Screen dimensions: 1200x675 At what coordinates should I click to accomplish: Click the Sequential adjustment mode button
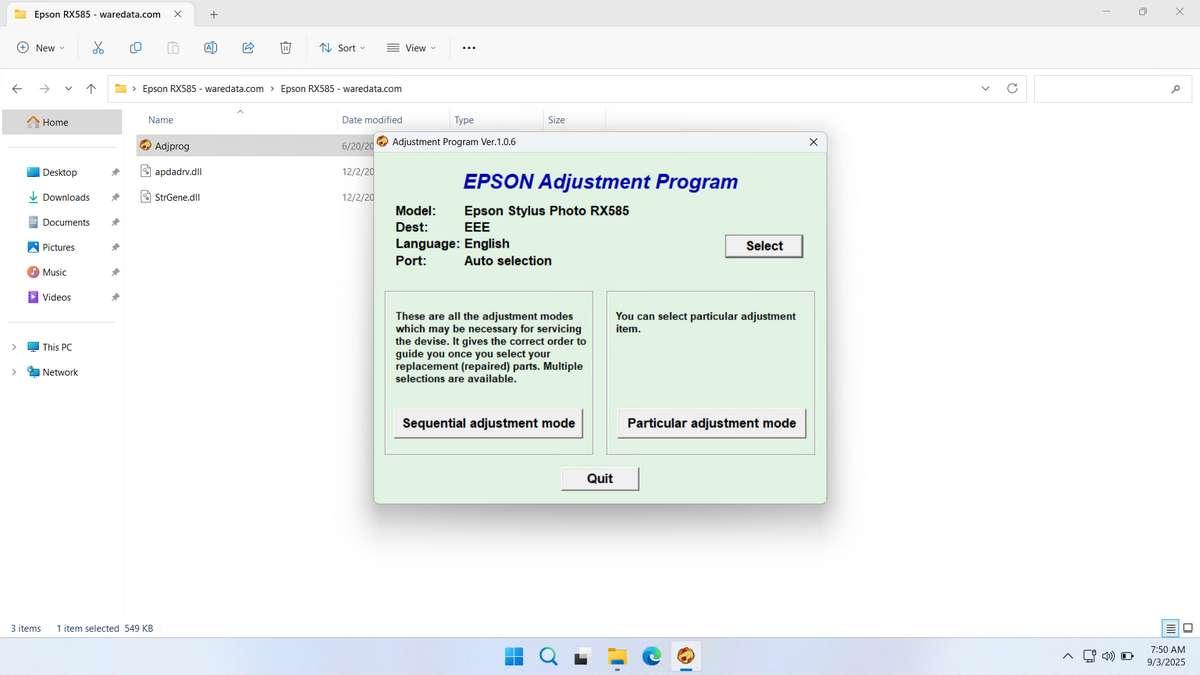coord(488,422)
